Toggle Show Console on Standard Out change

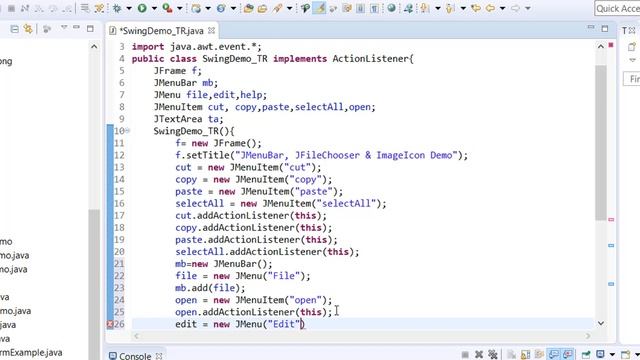554,354
